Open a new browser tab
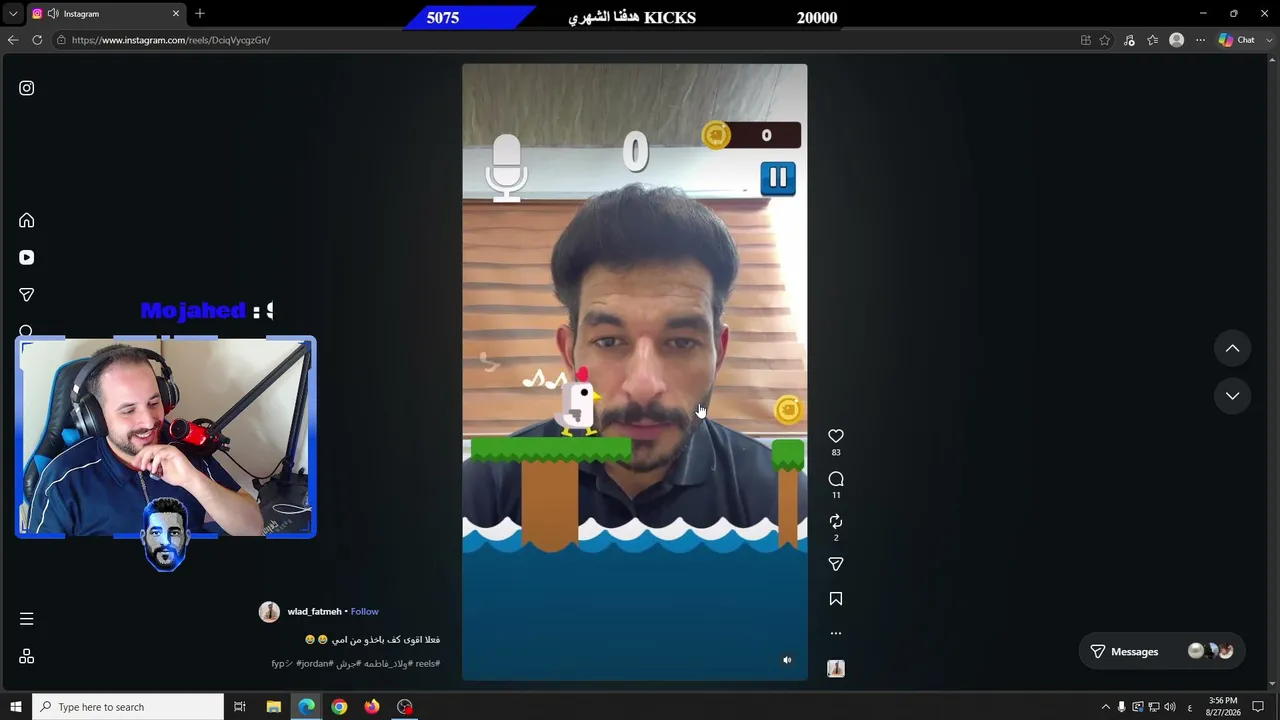 click(200, 14)
